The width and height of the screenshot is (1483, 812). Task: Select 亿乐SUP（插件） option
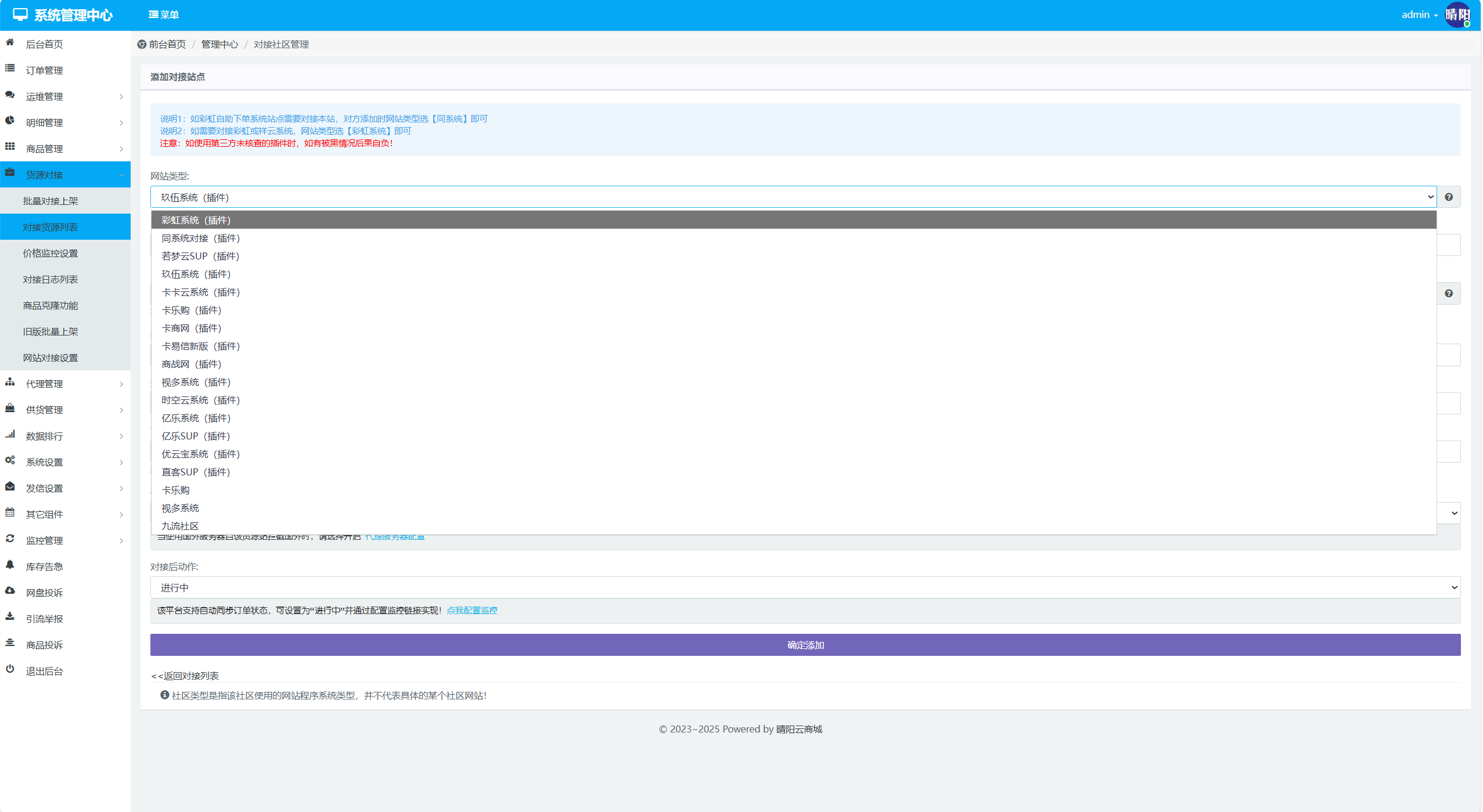794,436
